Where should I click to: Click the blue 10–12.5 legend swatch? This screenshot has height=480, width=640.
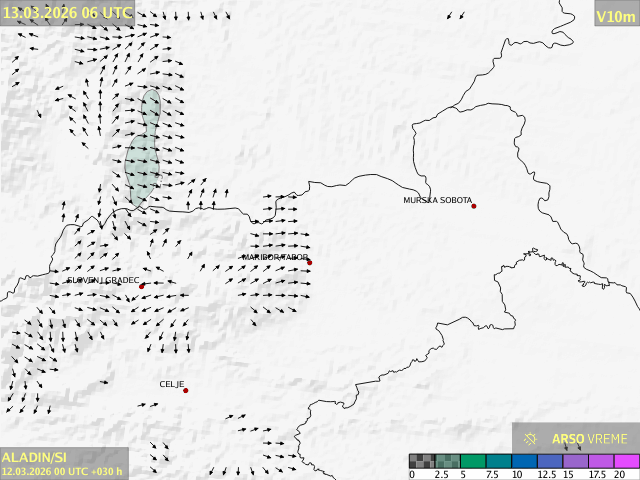(526, 462)
